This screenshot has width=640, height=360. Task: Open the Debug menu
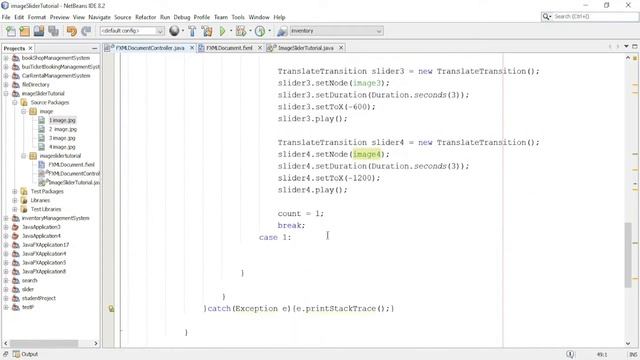[182, 17]
